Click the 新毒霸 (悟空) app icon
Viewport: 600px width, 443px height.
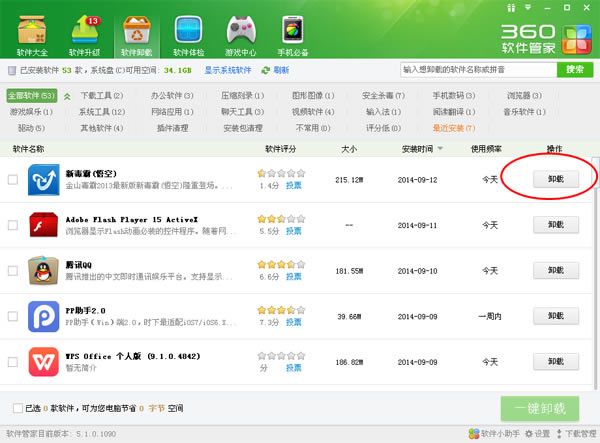click(x=44, y=179)
